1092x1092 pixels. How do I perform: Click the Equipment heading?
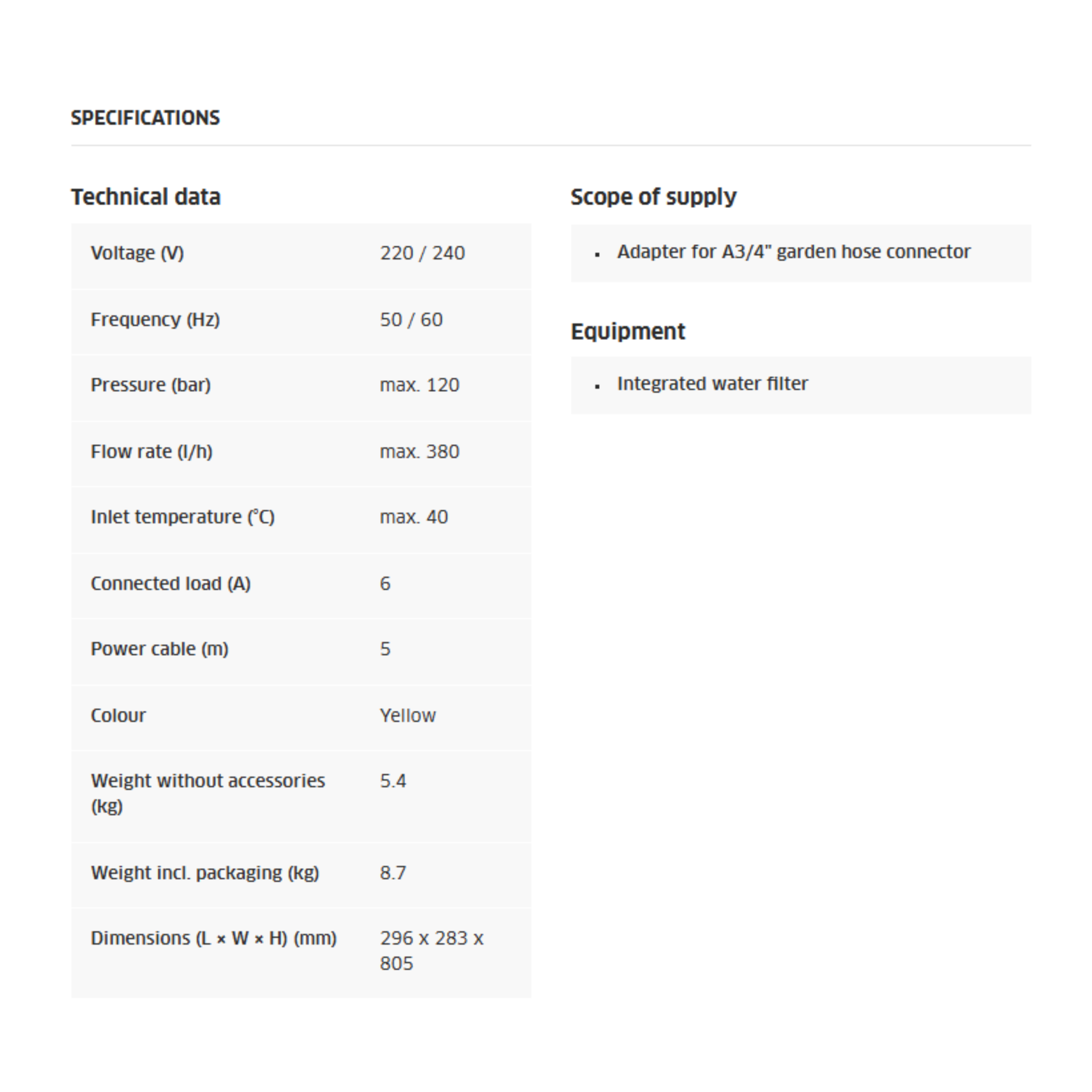click(x=628, y=331)
